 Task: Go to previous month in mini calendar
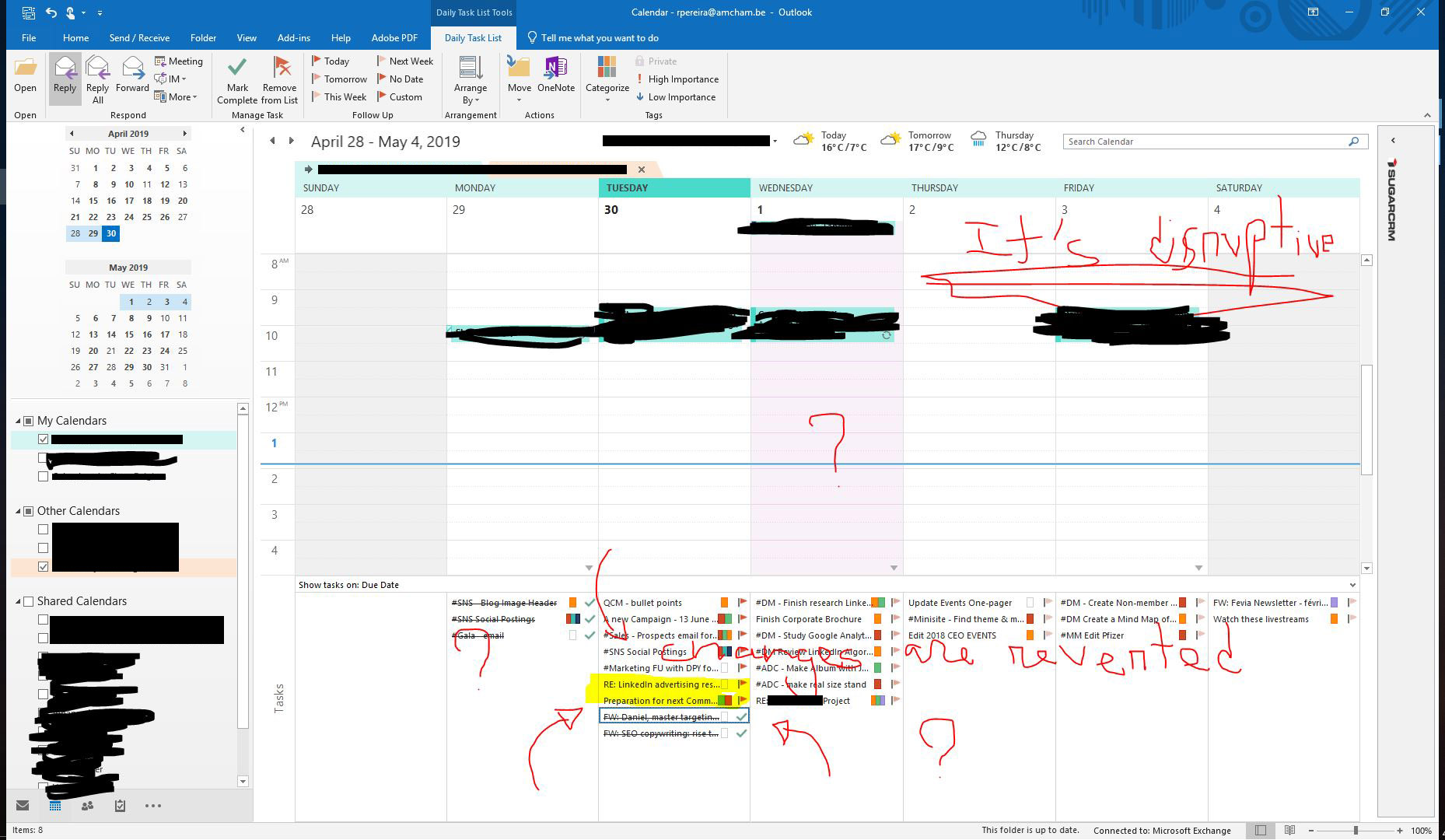coord(72,134)
